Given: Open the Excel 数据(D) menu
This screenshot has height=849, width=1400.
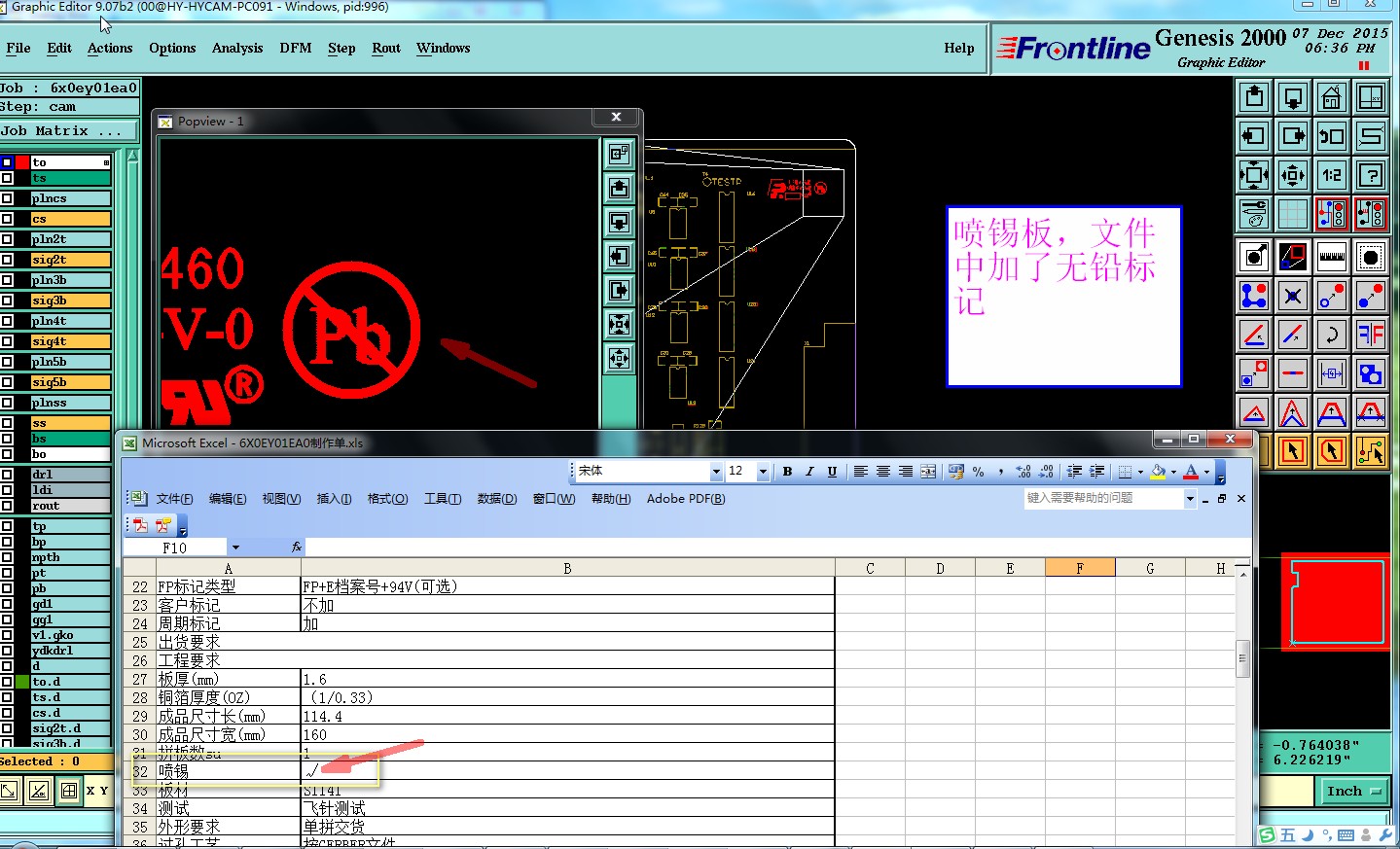Looking at the screenshot, I should [x=497, y=498].
